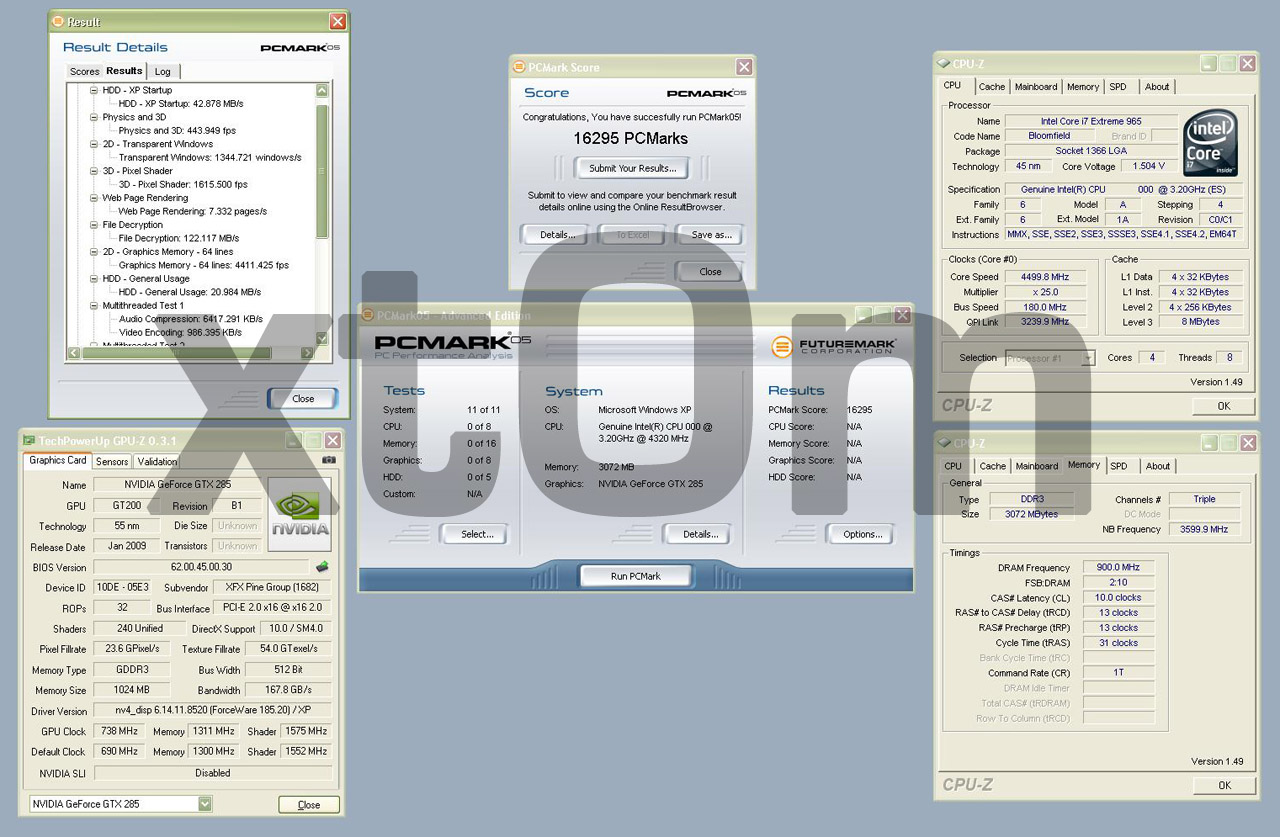Click Options button under Results

(x=862, y=534)
